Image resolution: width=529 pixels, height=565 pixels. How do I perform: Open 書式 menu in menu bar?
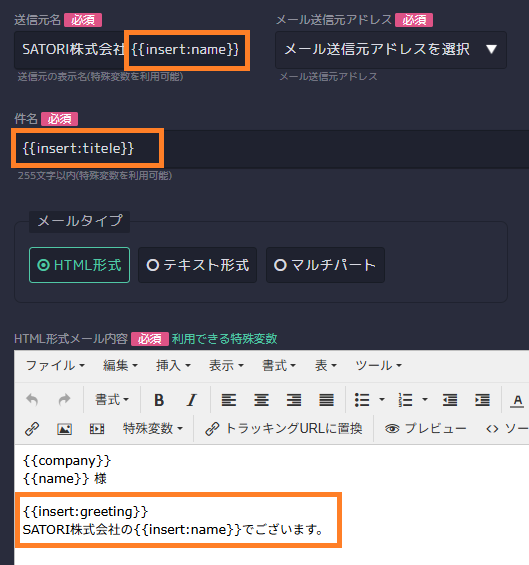pos(279,365)
